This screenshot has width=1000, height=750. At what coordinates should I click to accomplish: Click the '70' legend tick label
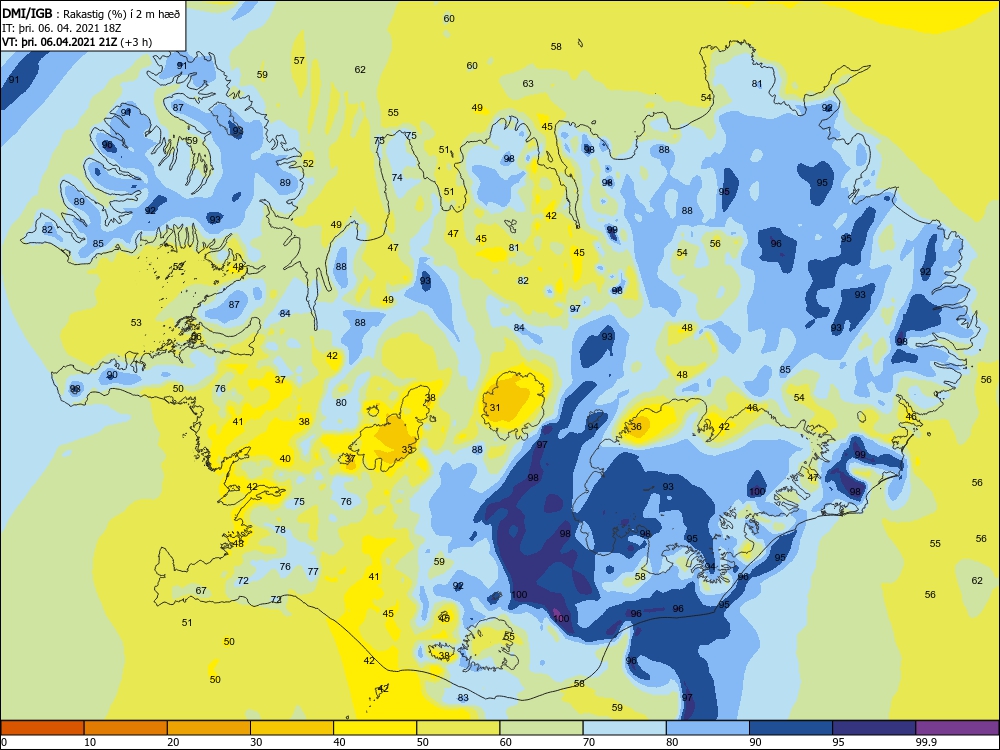(589, 742)
